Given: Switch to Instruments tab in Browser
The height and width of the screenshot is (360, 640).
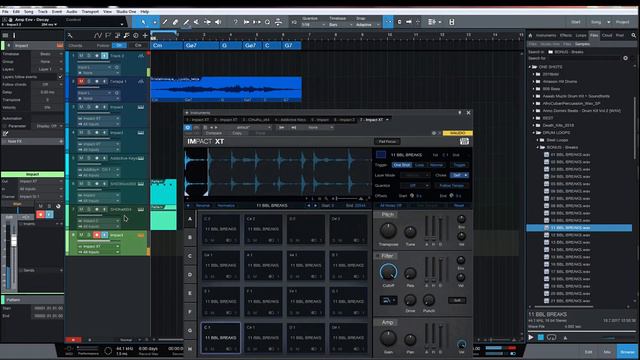Looking at the screenshot, I should point(546,36).
